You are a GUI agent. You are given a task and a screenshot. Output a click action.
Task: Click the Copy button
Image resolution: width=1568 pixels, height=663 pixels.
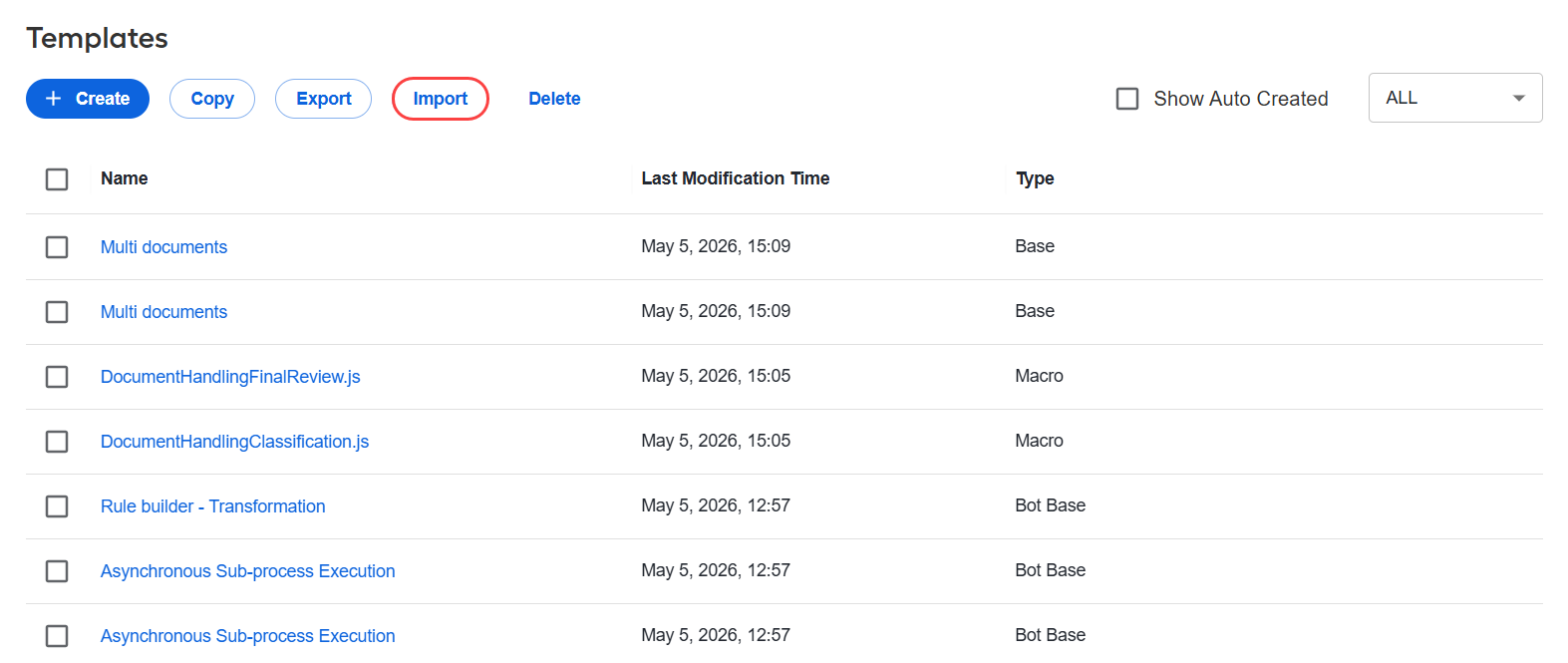(212, 99)
